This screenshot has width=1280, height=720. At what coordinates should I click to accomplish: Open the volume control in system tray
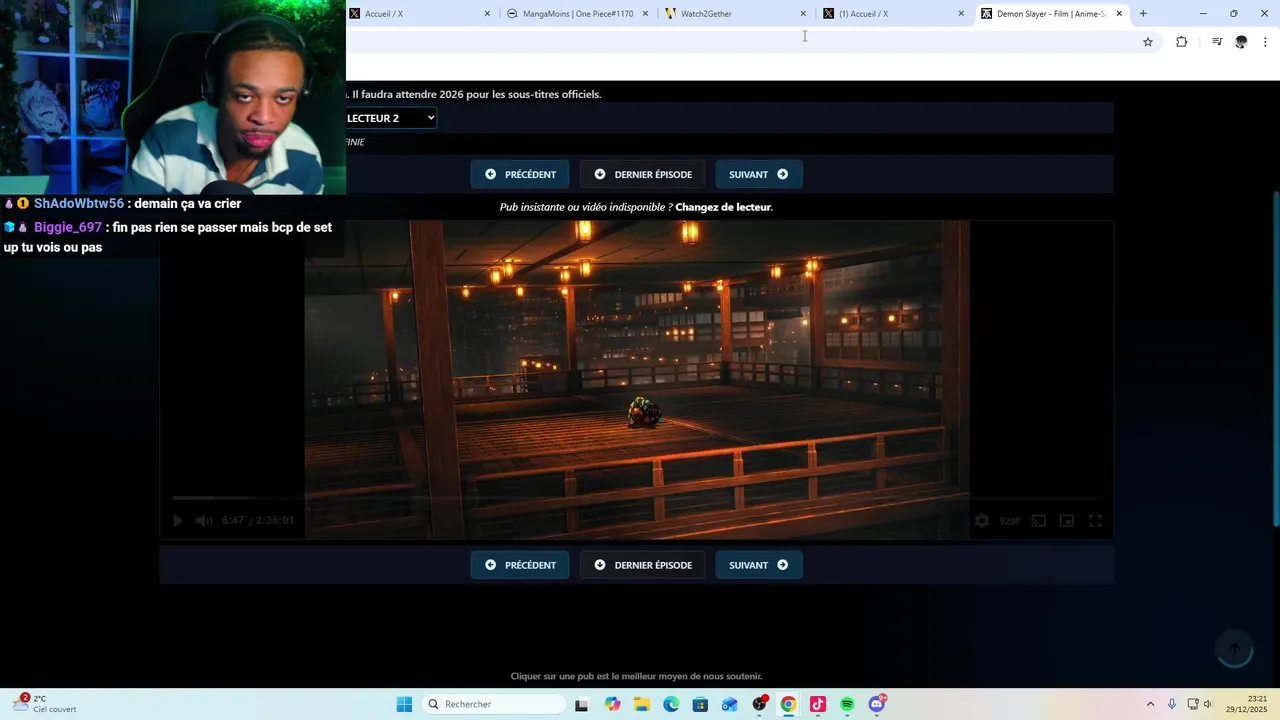pos(1207,704)
